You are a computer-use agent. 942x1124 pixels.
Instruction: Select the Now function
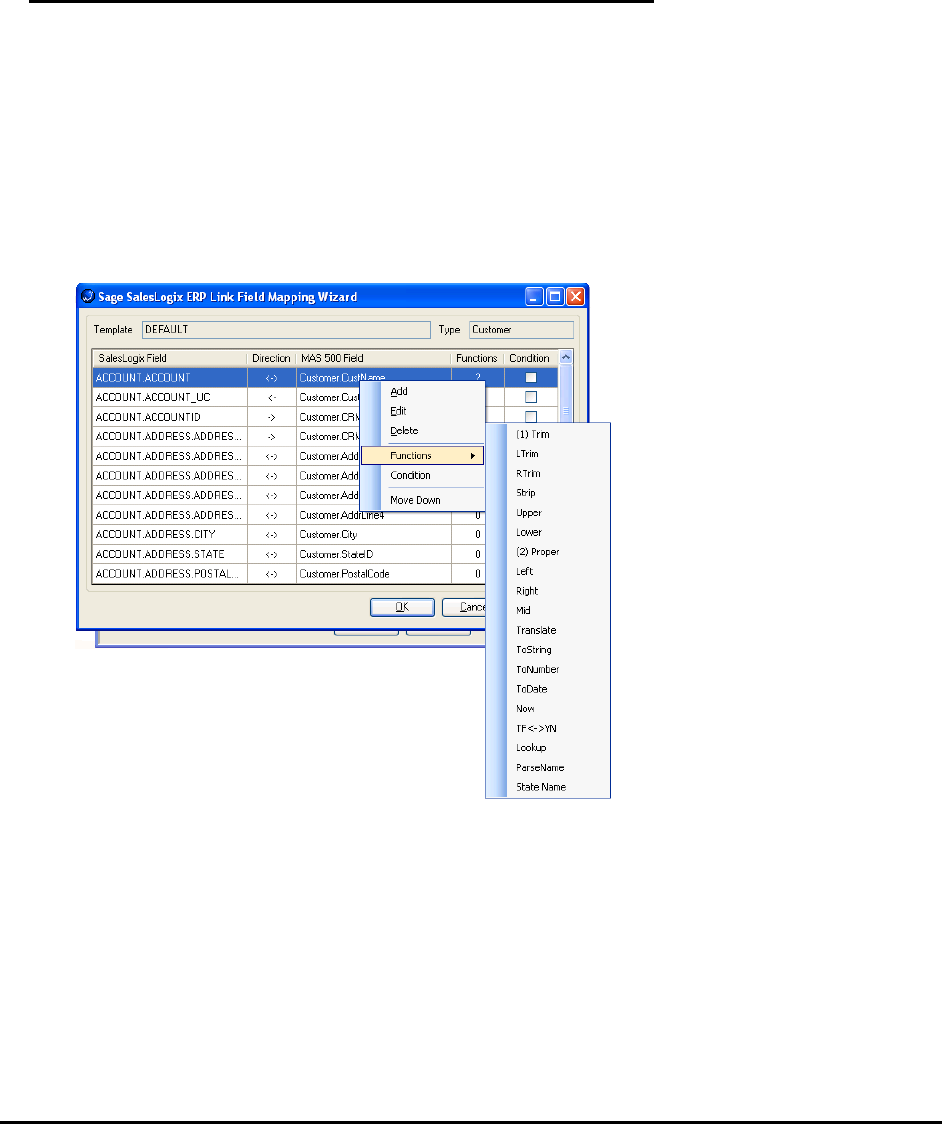click(548, 709)
